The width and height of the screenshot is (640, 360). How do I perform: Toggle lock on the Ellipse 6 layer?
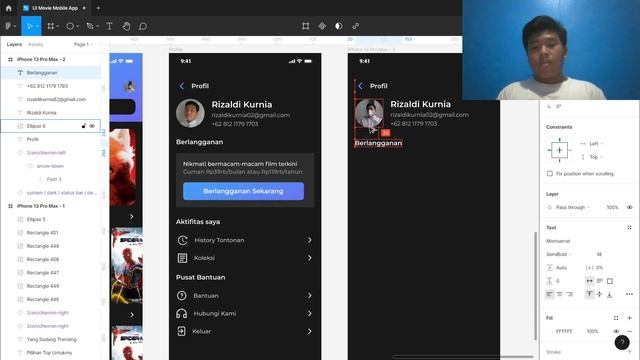(x=84, y=126)
